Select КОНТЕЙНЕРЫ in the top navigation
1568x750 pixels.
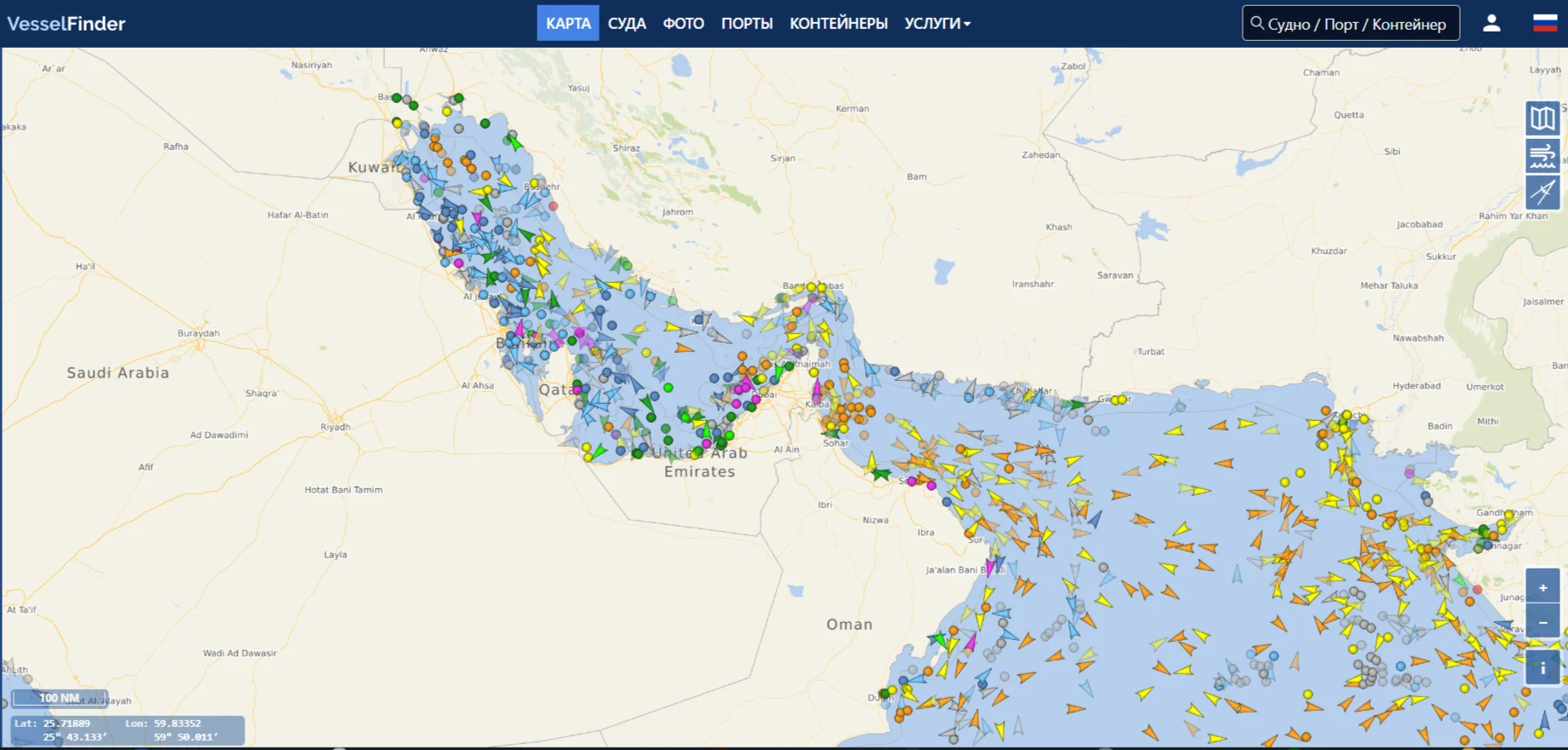point(838,23)
